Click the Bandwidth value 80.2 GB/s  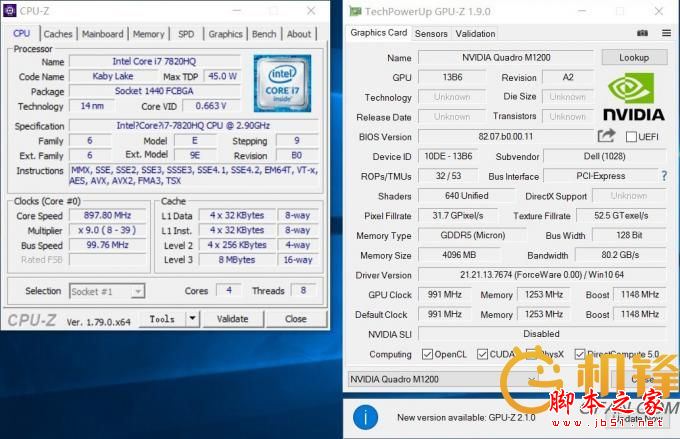[x=621, y=255]
